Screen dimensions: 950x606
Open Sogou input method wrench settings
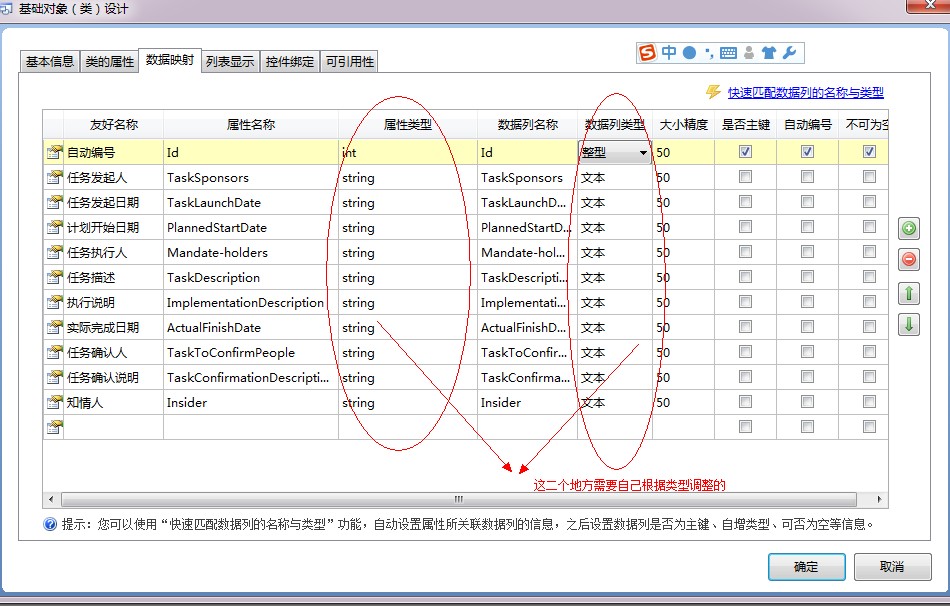[789, 53]
